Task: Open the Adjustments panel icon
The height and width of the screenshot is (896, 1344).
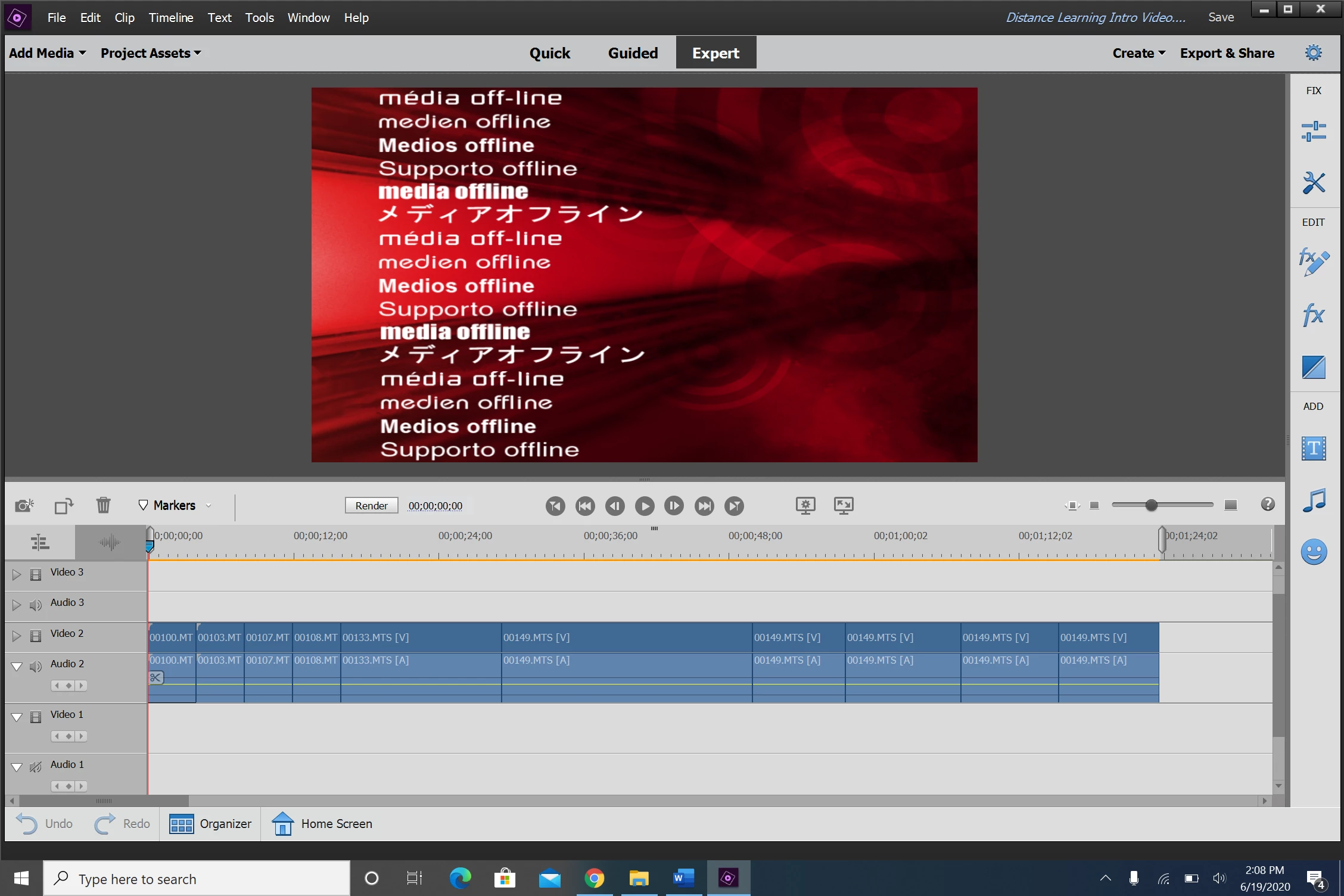Action: [1313, 131]
